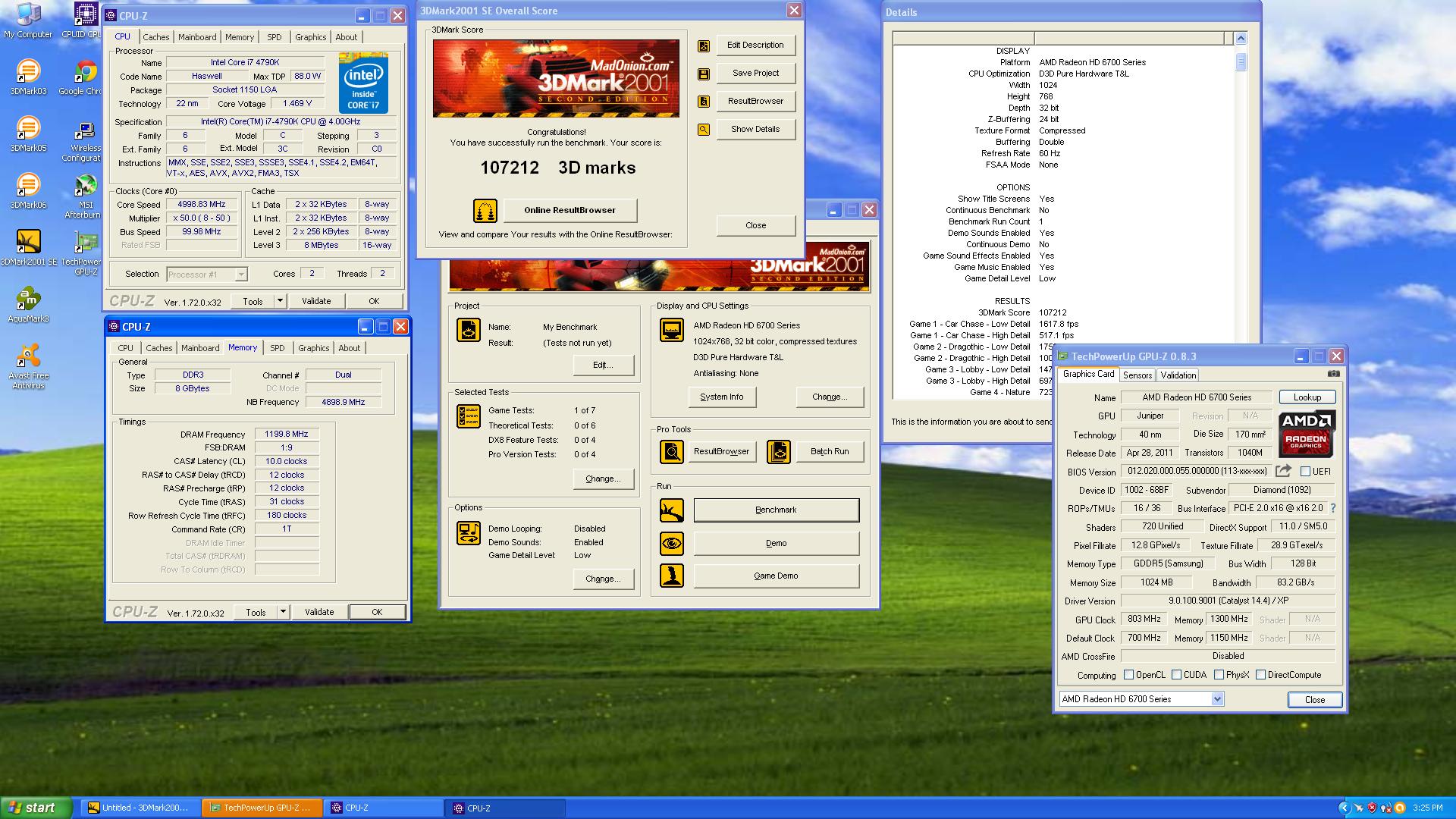Switch to the Caches tab in the CPU-Z CPU window

(156, 37)
